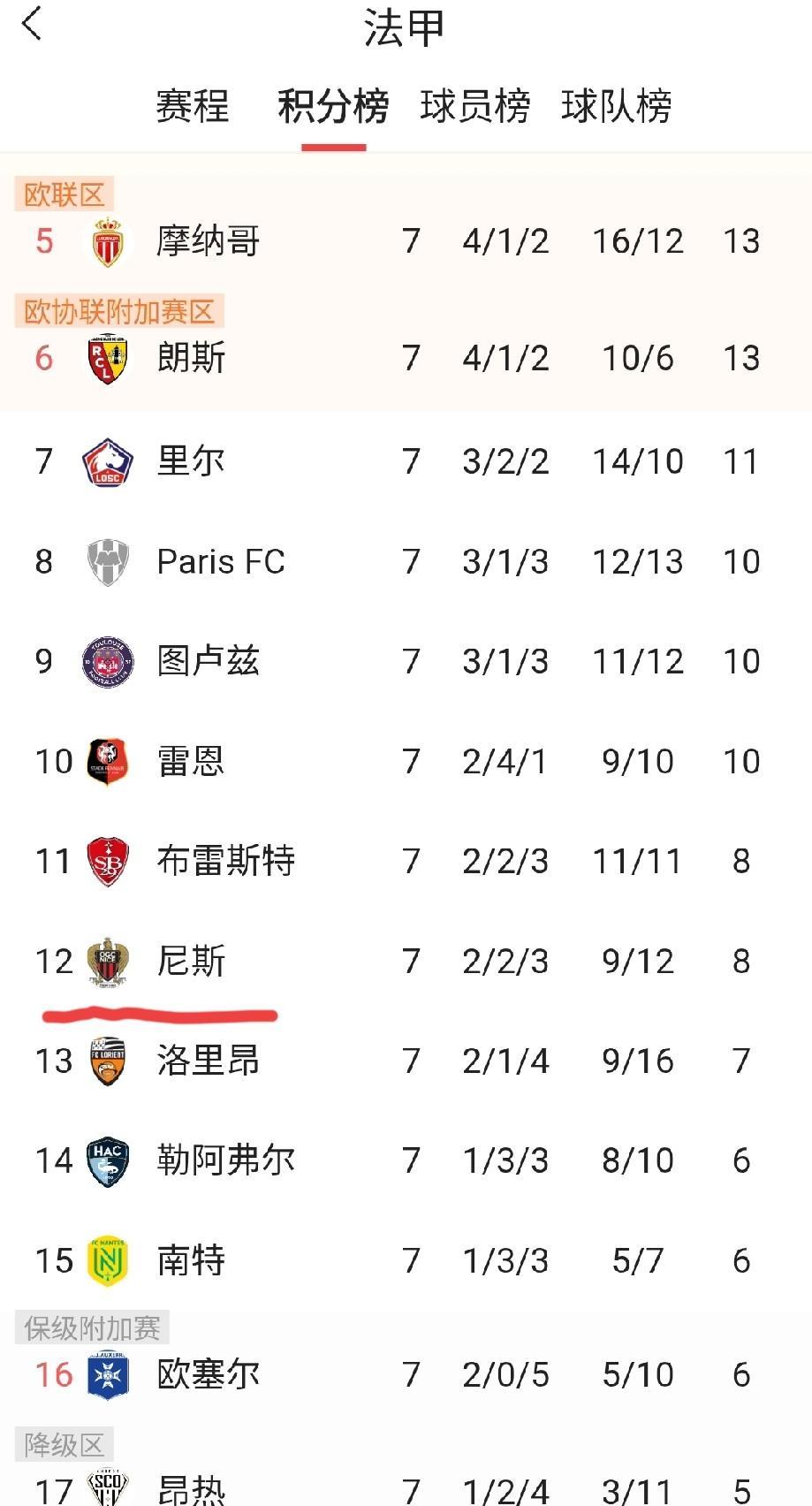Open the 赛程 tab
Image resolution: width=812 pixels, height=1506 pixels.
[192, 107]
